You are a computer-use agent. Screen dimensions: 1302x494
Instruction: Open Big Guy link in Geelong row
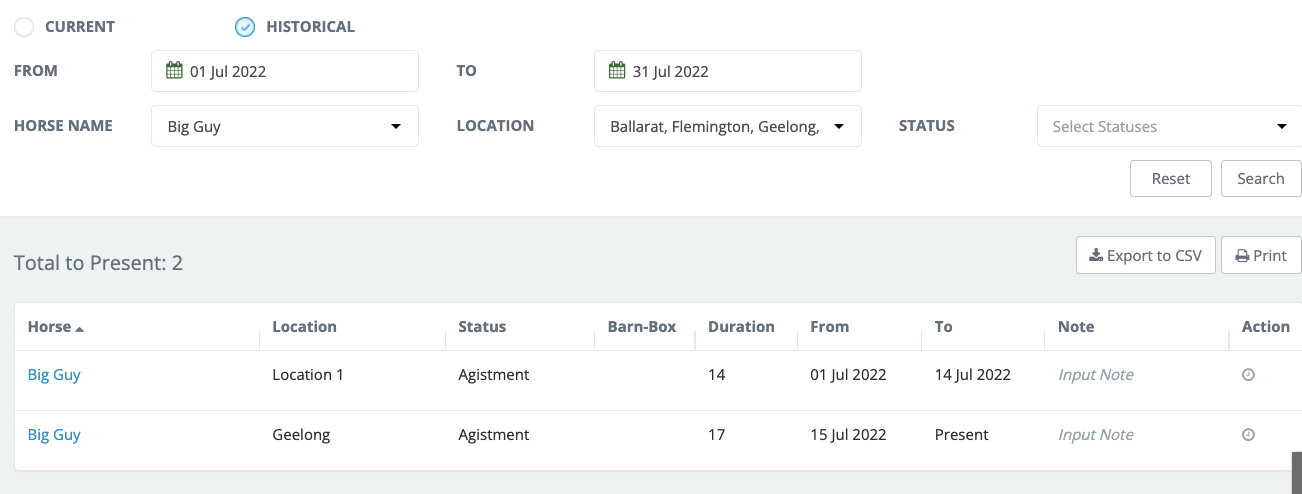(54, 435)
